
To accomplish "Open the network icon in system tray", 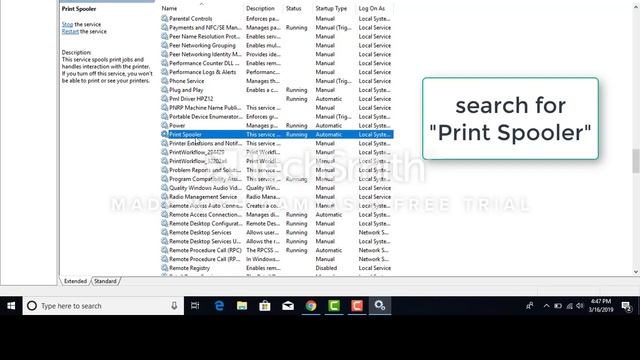I will tap(569, 306).
